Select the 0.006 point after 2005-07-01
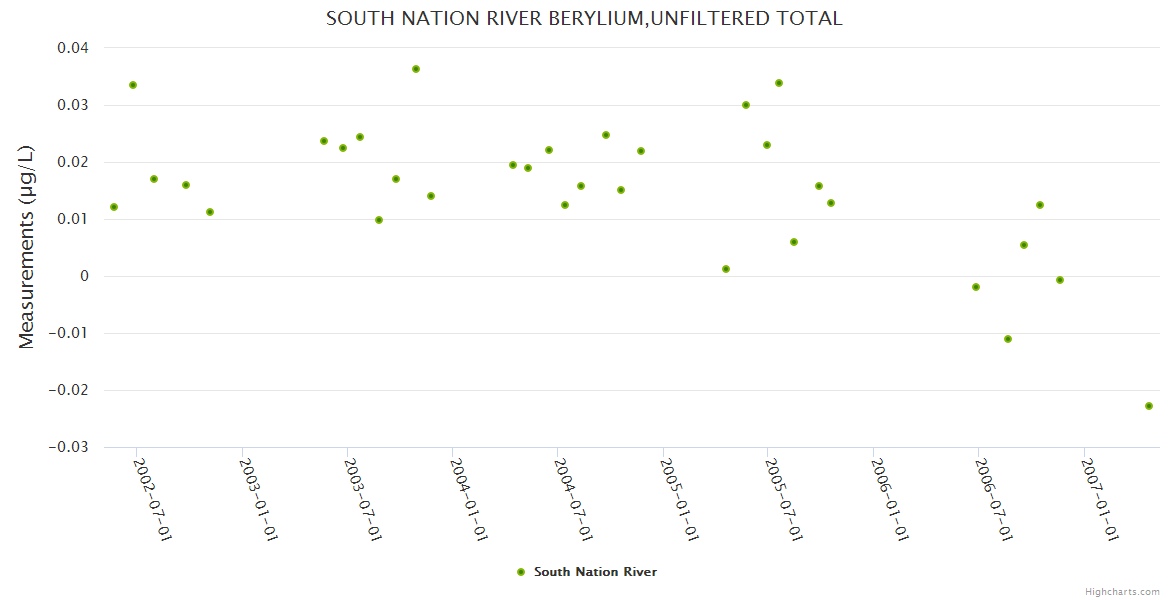The image size is (1170, 600). (794, 242)
